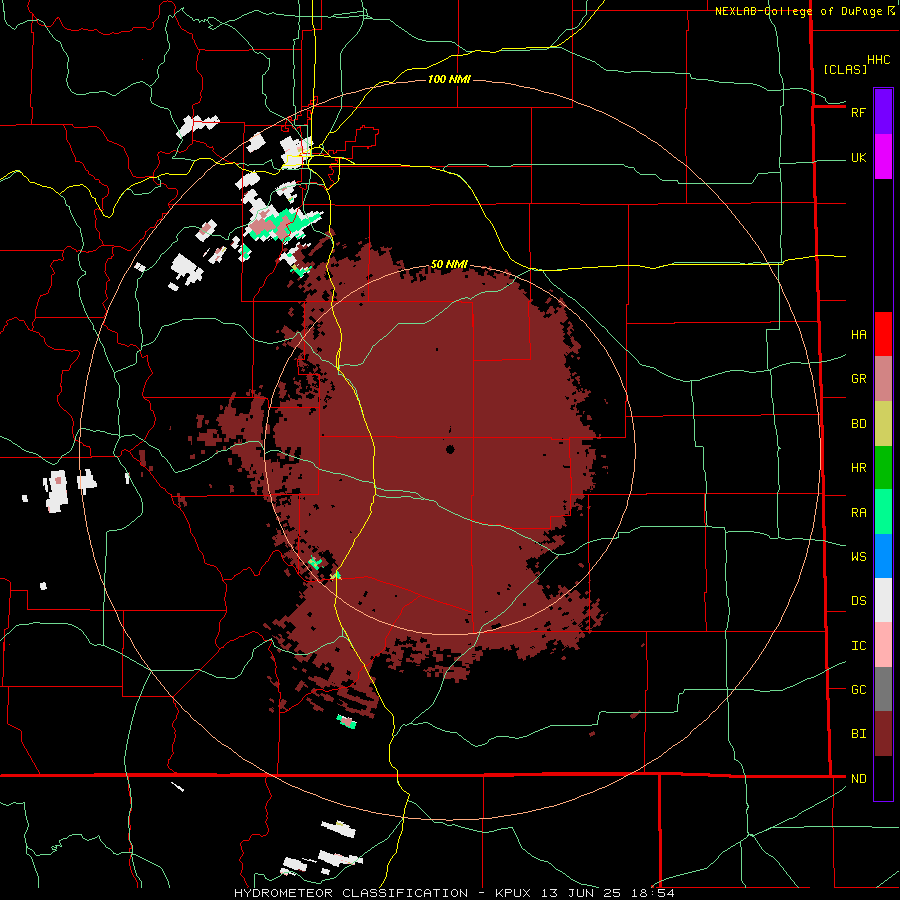Click the HHC product label
This screenshot has height=900, width=900.
[878, 60]
